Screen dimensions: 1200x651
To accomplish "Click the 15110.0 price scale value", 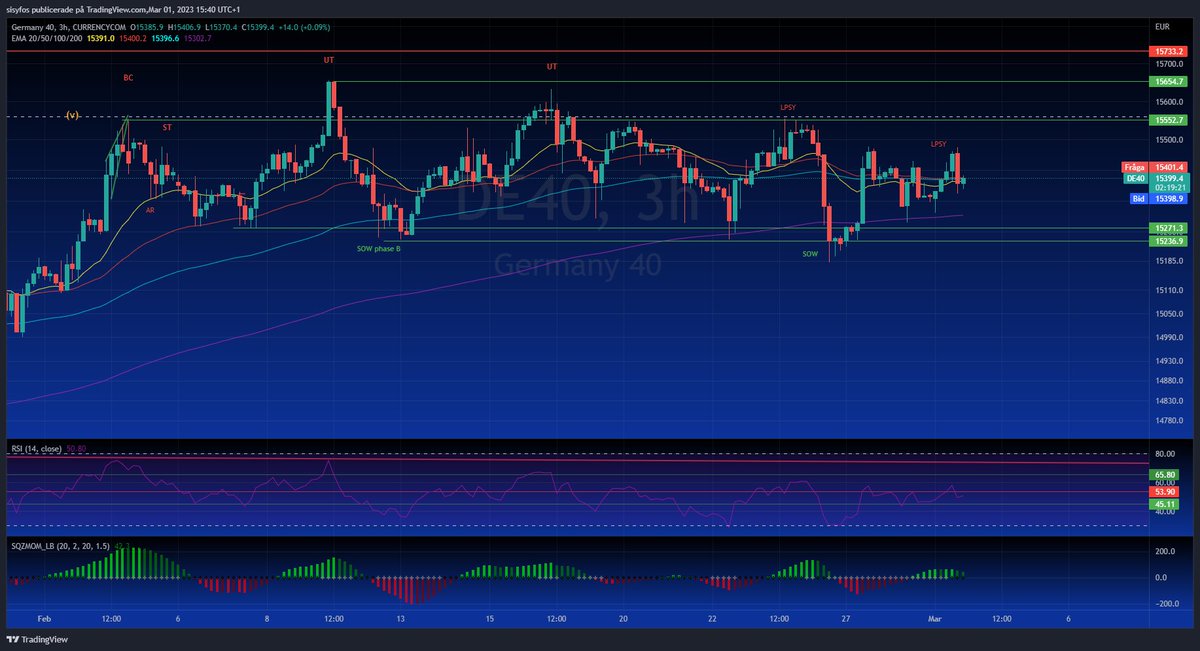I will click(x=1169, y=290).
